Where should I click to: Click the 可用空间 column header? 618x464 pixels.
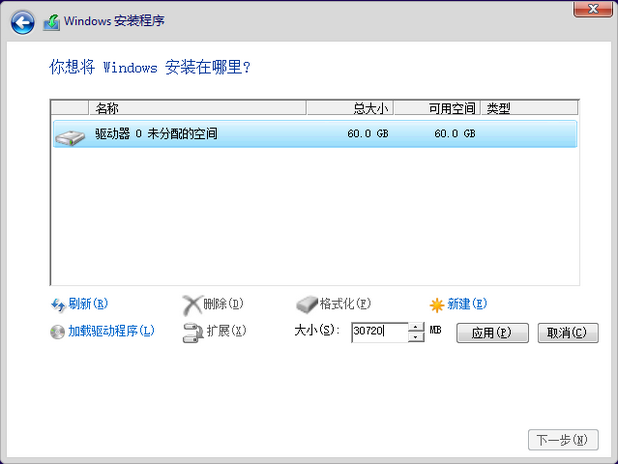pyautogui.click(x=437, y=108)
